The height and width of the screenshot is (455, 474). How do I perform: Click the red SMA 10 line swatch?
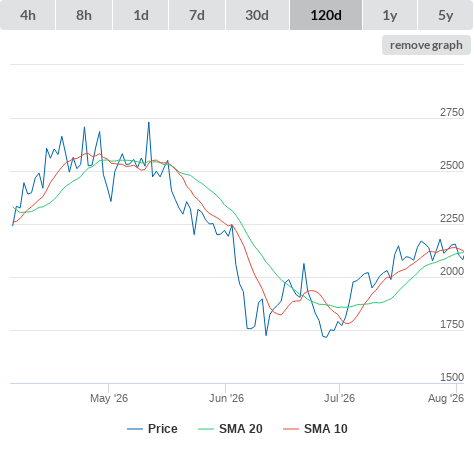click(x=291, y=429)
